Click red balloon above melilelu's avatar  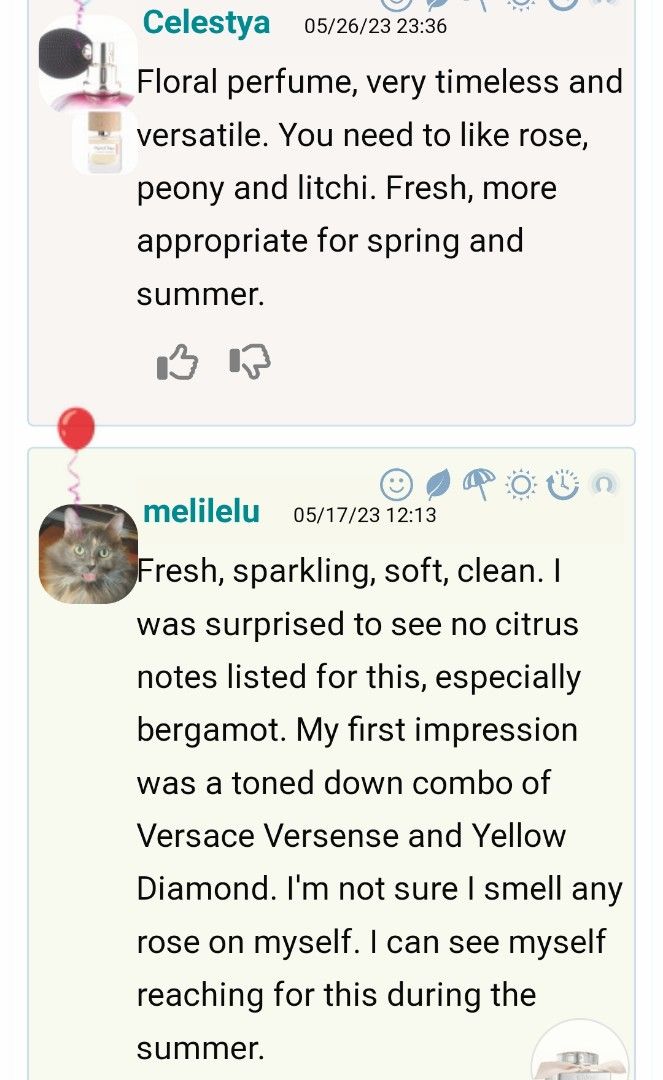pyautogui.click(x=76, y=429)
